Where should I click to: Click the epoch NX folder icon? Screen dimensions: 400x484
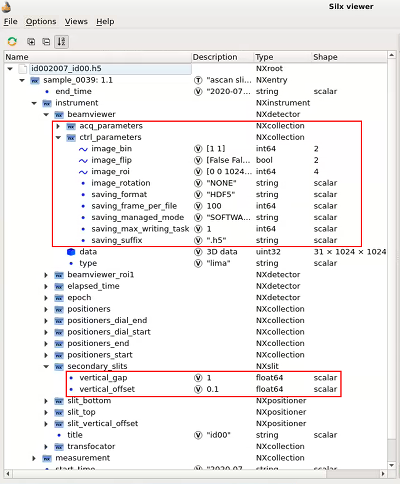coord(59,298)
